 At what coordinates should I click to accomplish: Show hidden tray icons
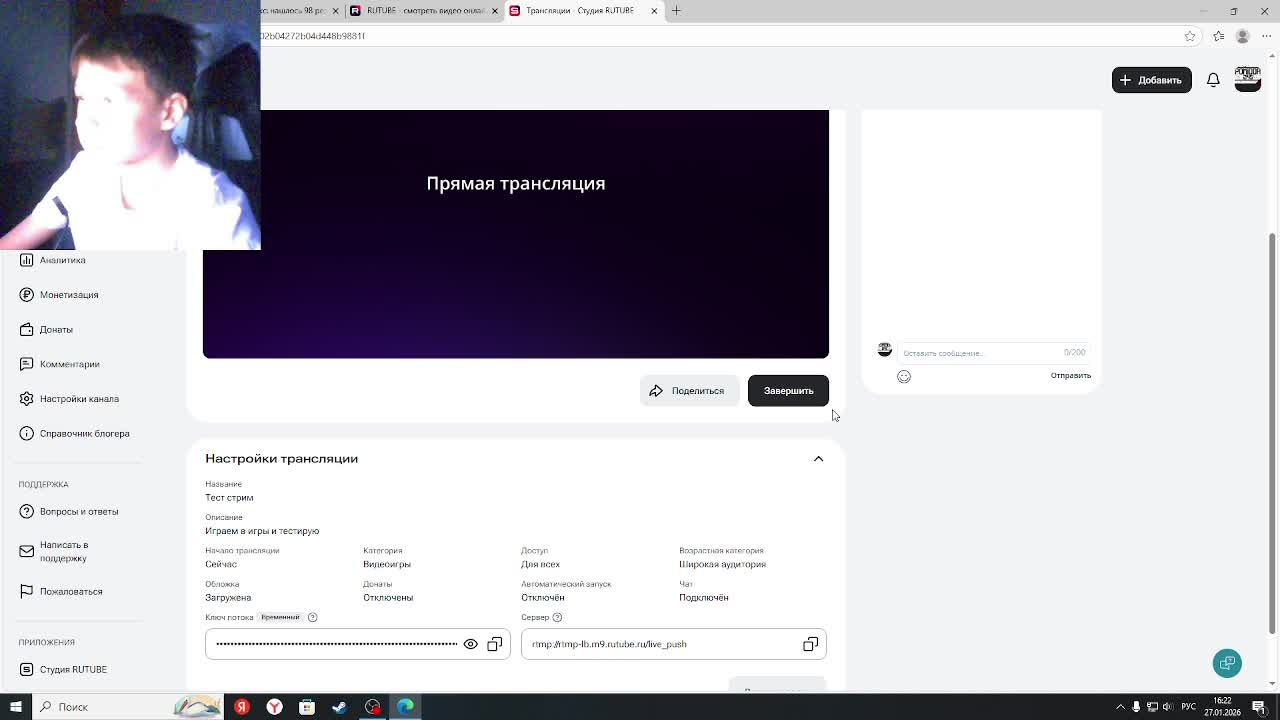(x=1120, y=707)
